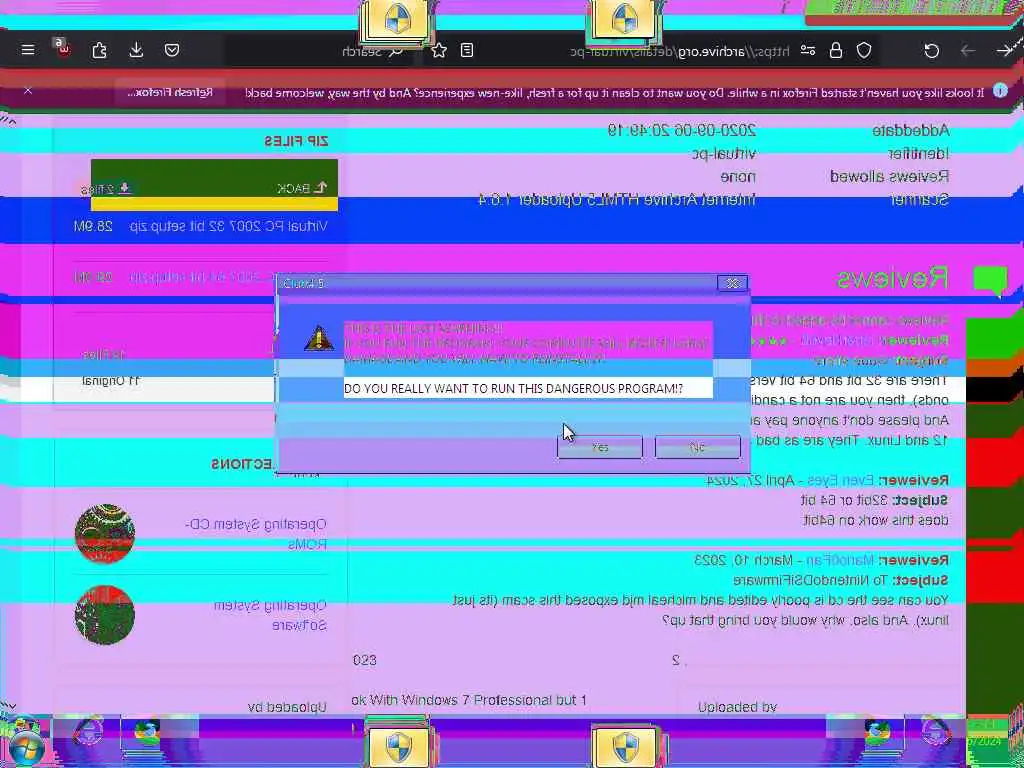This screenshot has height=768, width=1024.
Task: Click the 'Reviews allowed' metadata label
Action: (889, 177)
